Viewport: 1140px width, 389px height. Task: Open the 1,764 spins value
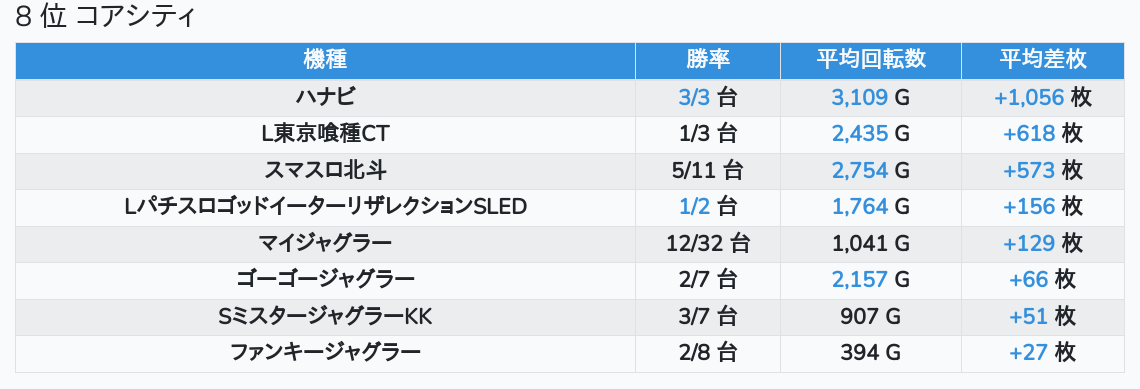click(x=859, y=207)
